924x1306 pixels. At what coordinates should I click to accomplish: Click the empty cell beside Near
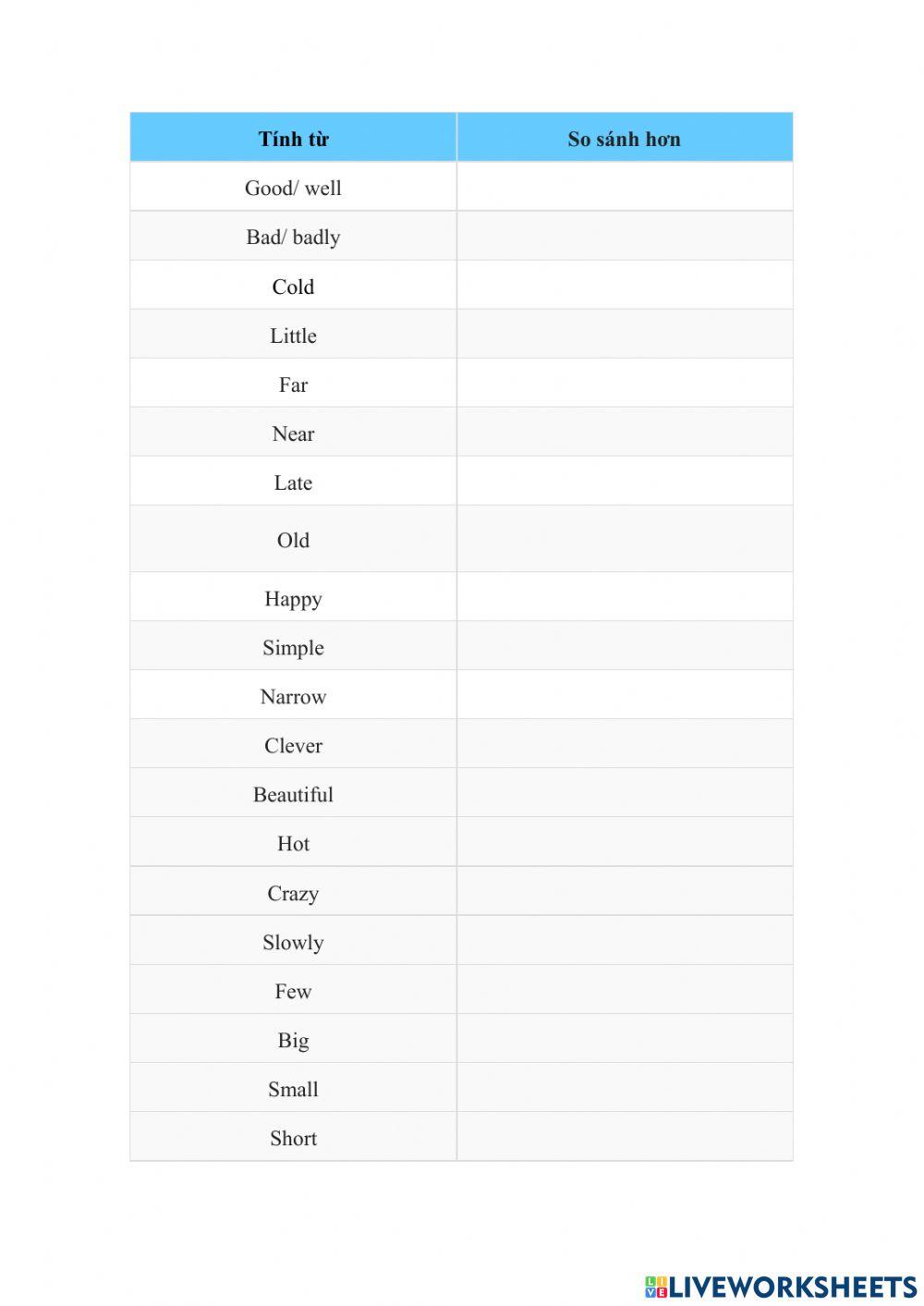pos(625,433)
